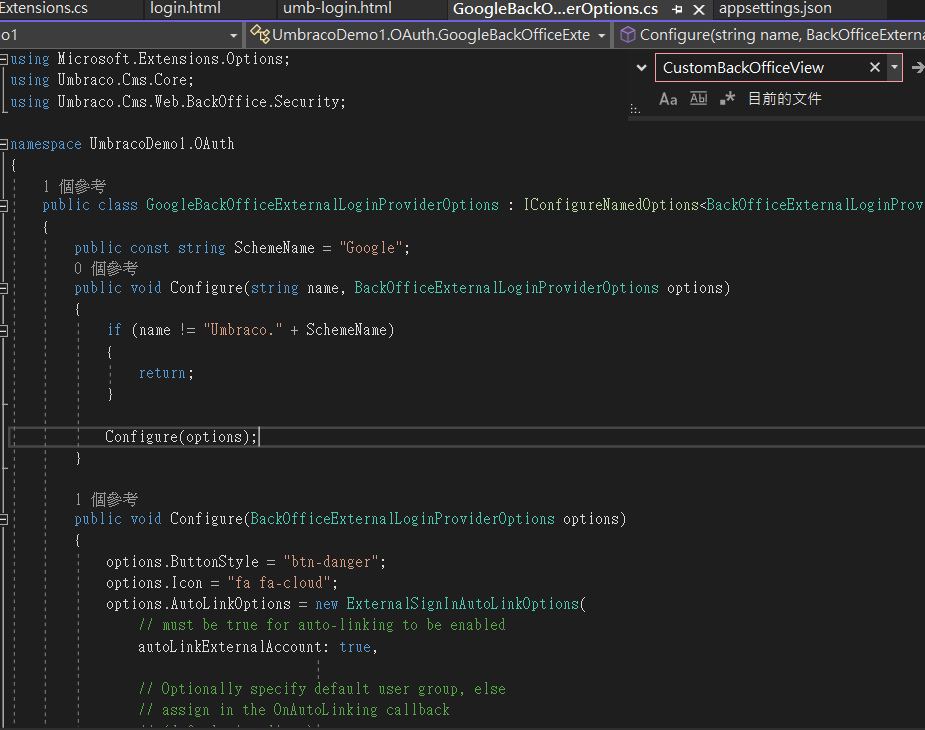The width and height of the screenshot is (925, 730).
Task: Click class icon in types navigation bar
Action: (260, 34)
